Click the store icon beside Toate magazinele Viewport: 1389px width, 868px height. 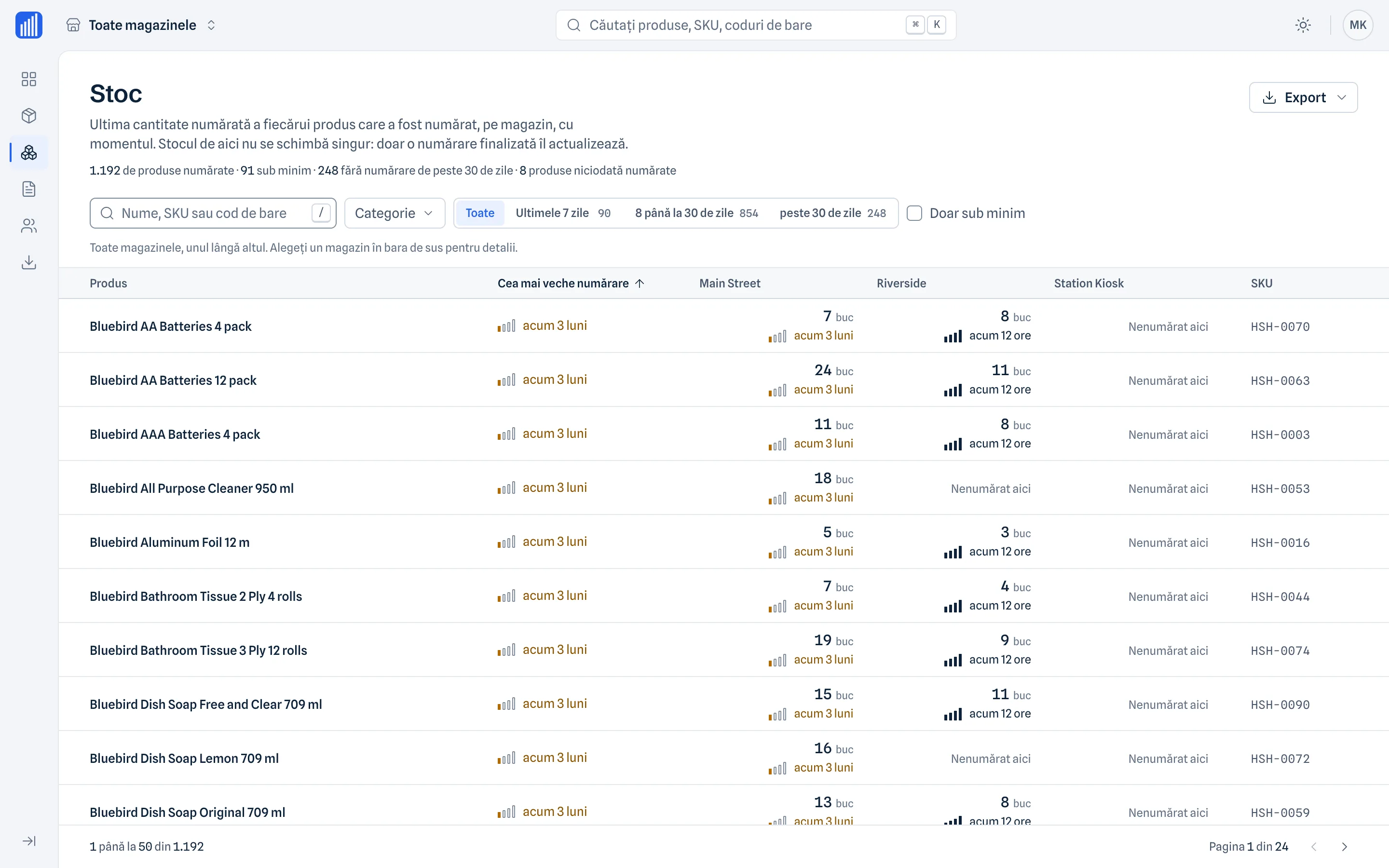coord(73,25)
